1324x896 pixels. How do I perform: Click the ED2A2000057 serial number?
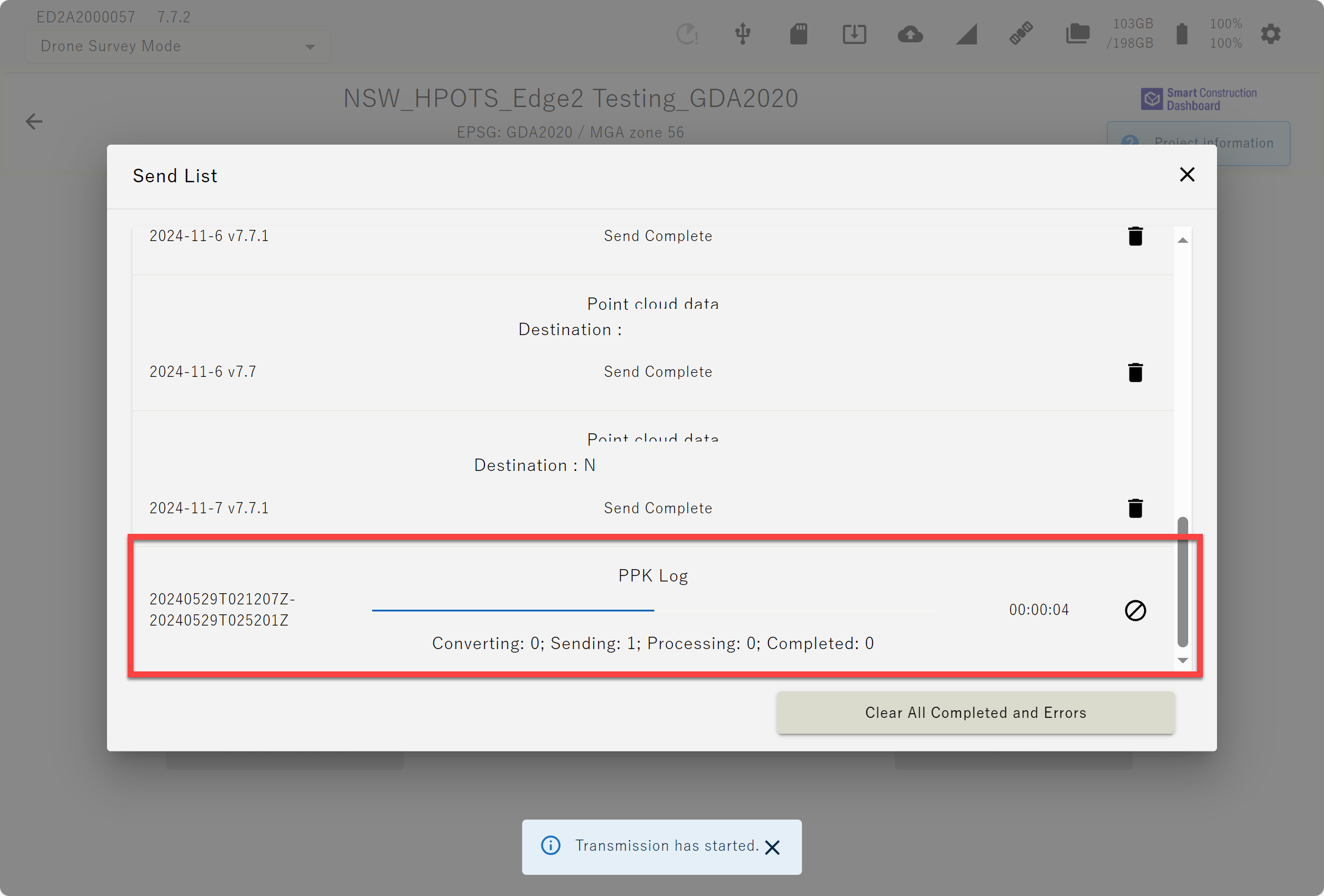click(86, 17)
